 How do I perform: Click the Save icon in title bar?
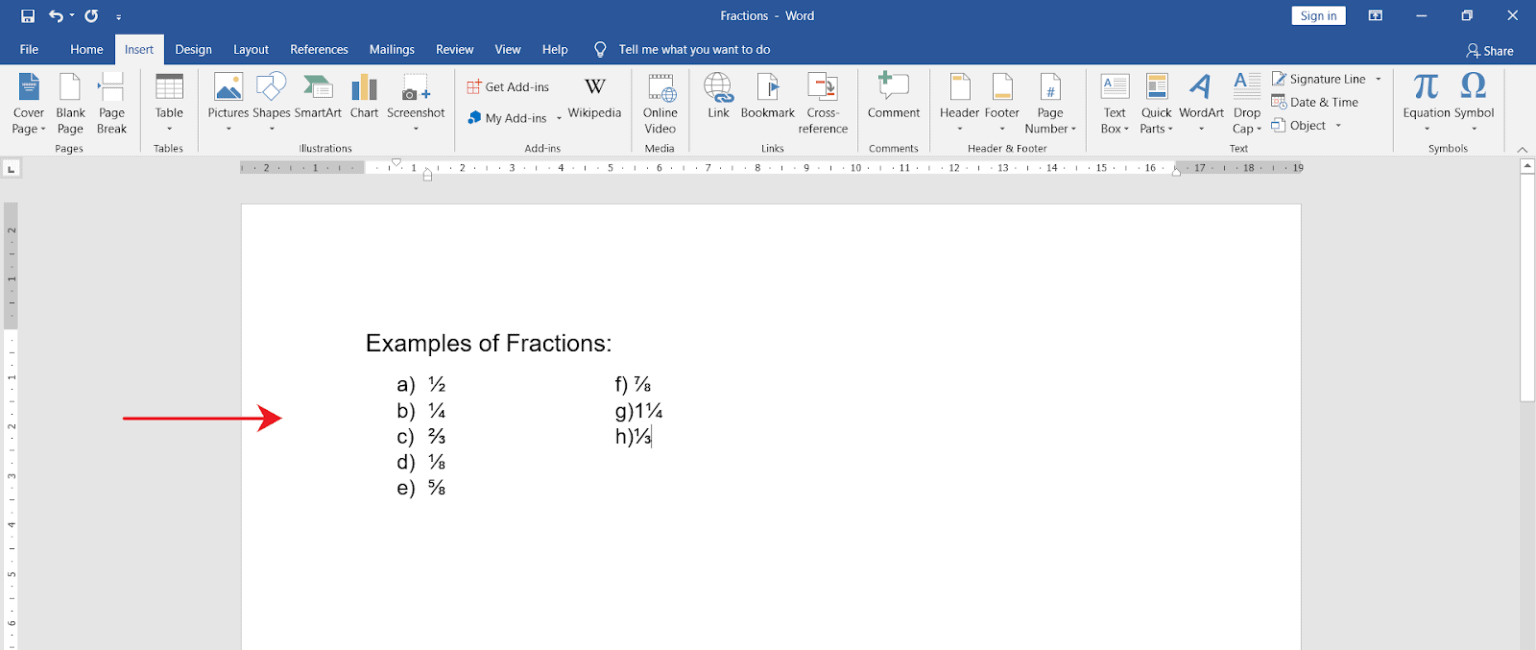tap(27, 16)
